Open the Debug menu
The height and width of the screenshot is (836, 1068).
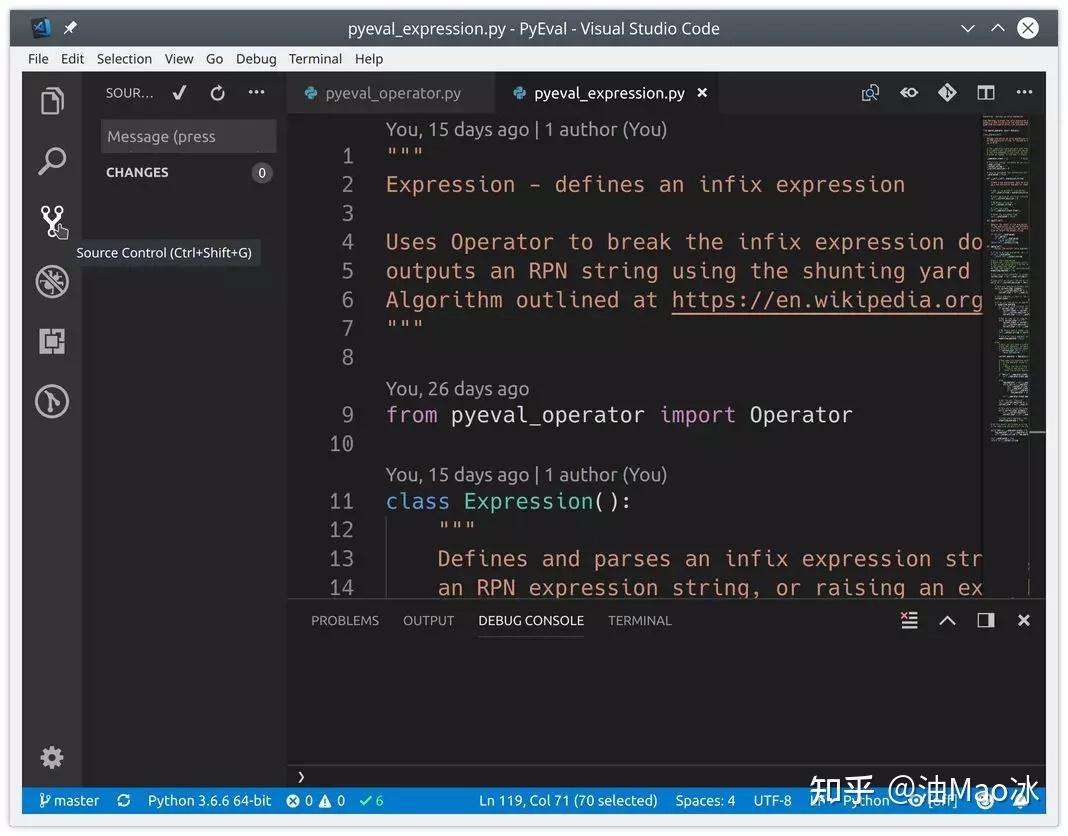pos(256,59)
